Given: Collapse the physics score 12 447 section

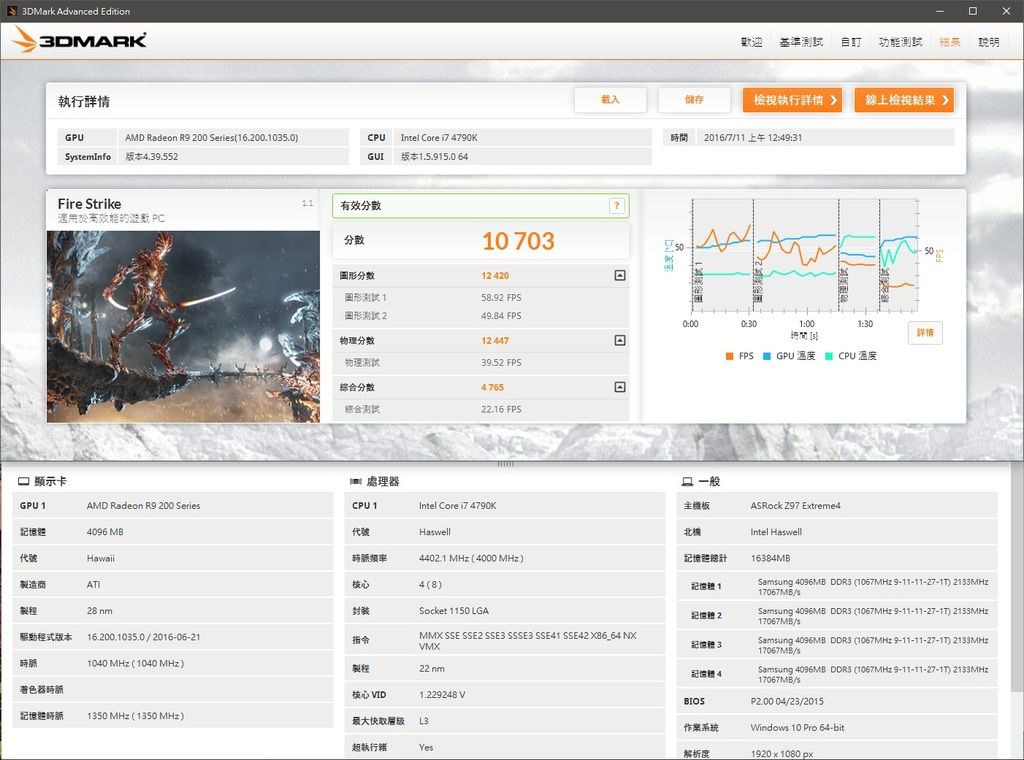Looking at the screenshot, I should 620,340.
